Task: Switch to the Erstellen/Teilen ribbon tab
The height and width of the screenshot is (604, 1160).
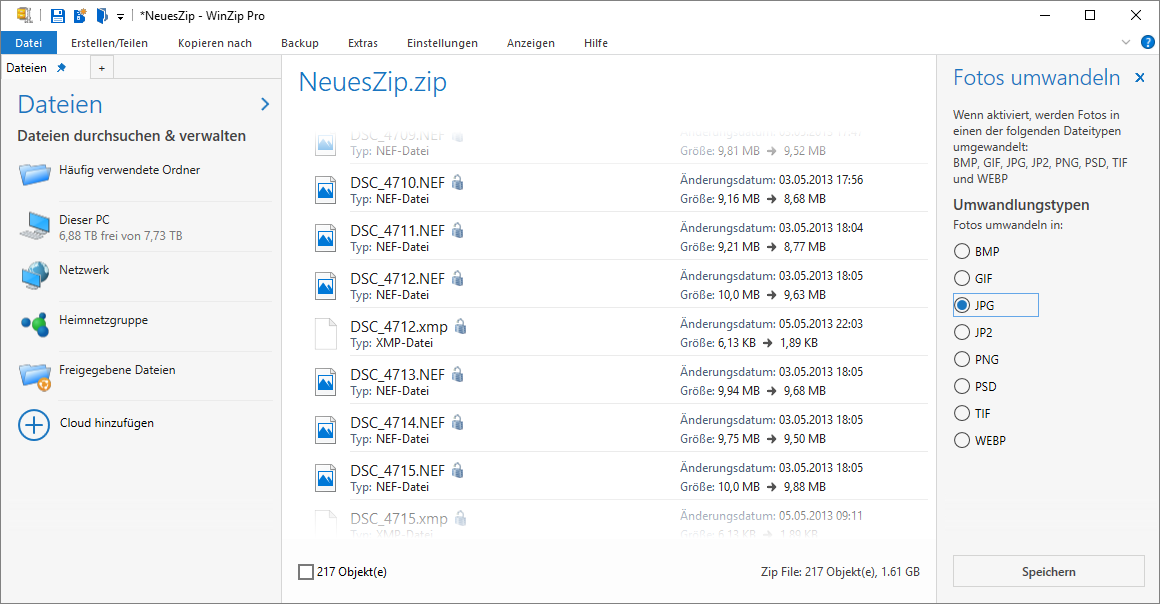Action: tap(109, 43)
